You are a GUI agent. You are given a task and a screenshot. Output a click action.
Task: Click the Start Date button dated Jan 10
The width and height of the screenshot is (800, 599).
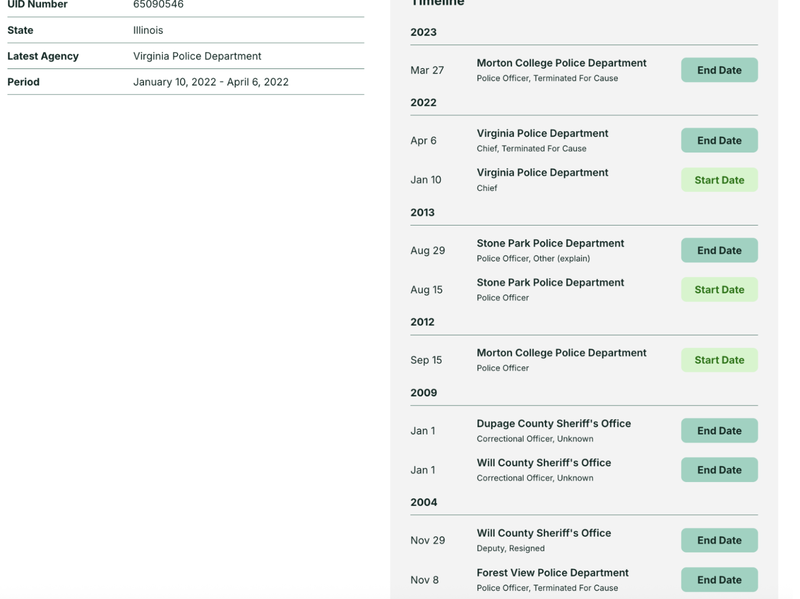718,180
